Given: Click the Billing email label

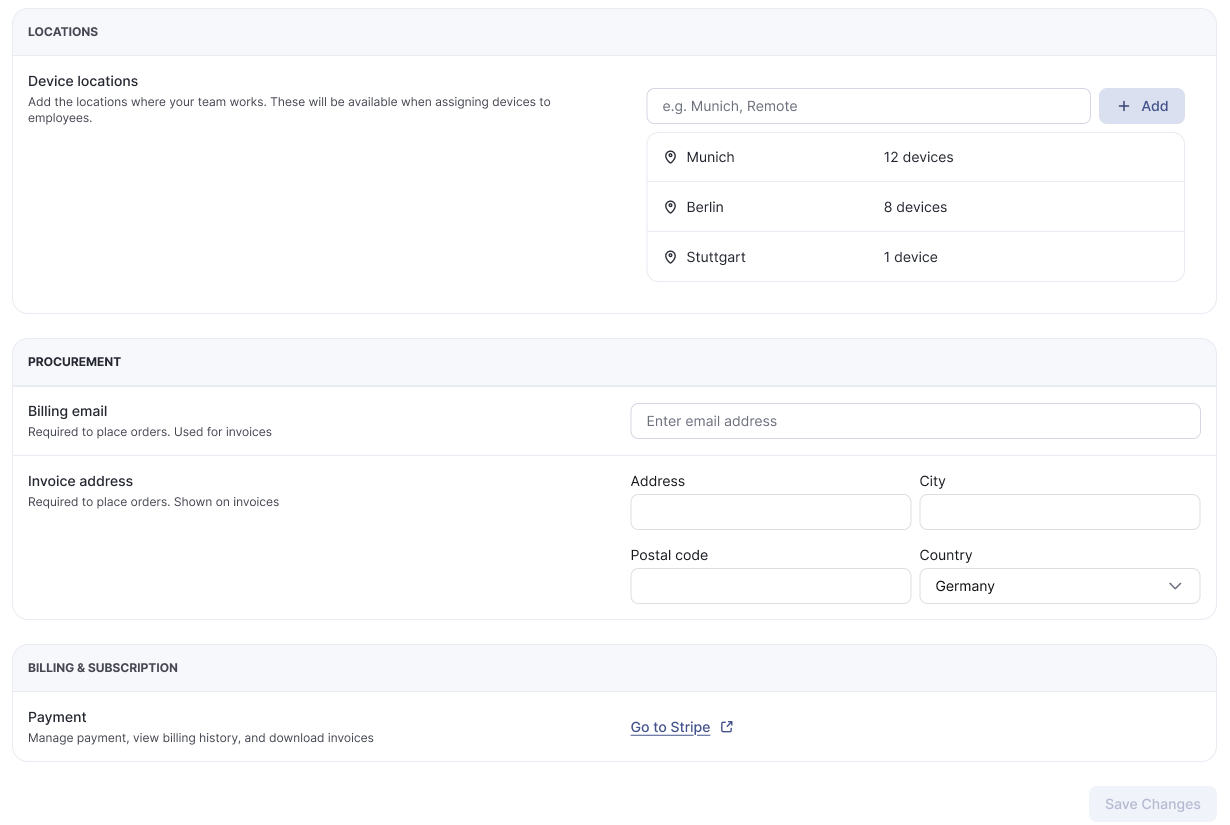Looking at the screenshot, I should tap(67, 411).
